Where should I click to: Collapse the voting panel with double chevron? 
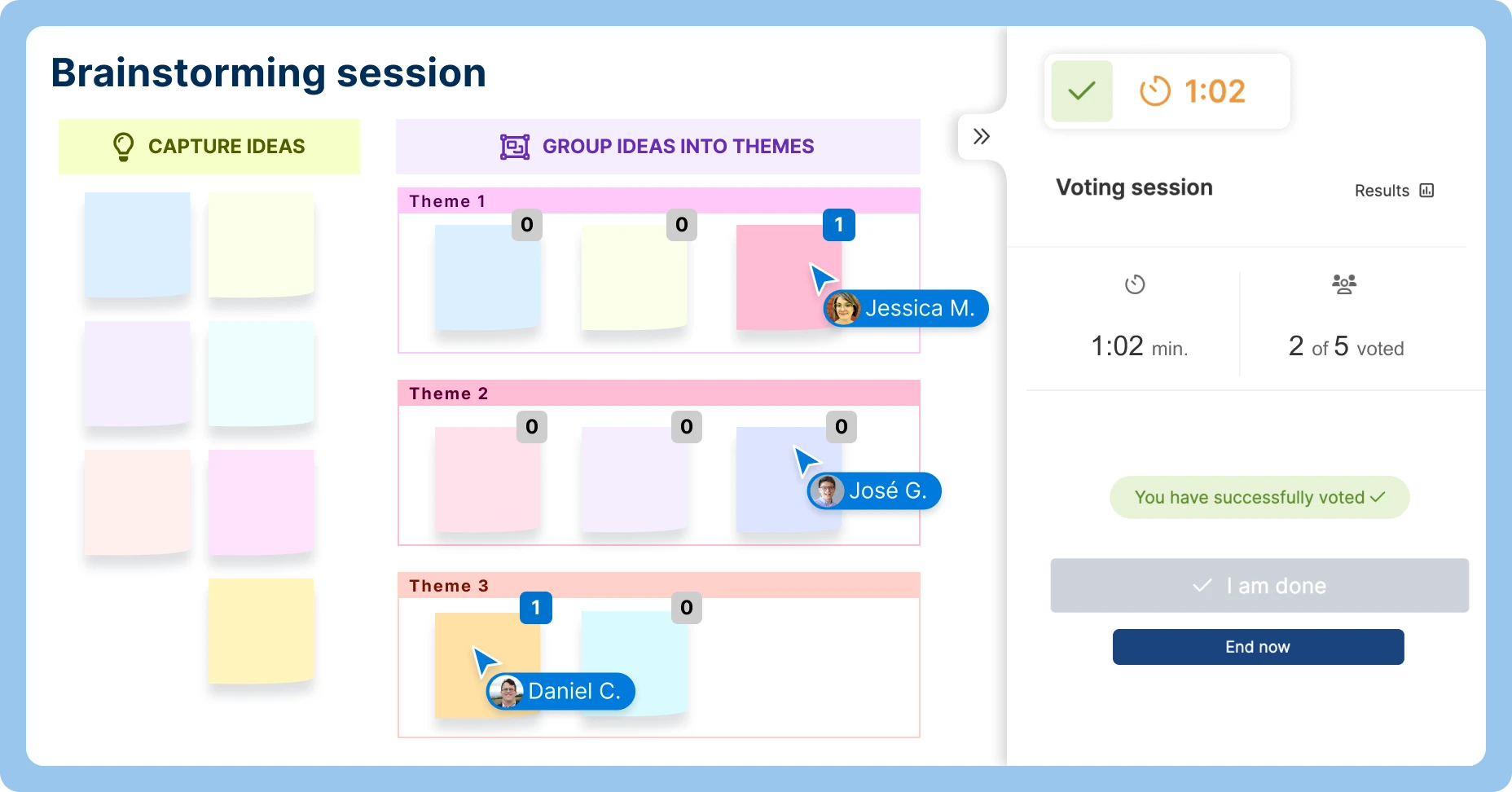(981, 136)
